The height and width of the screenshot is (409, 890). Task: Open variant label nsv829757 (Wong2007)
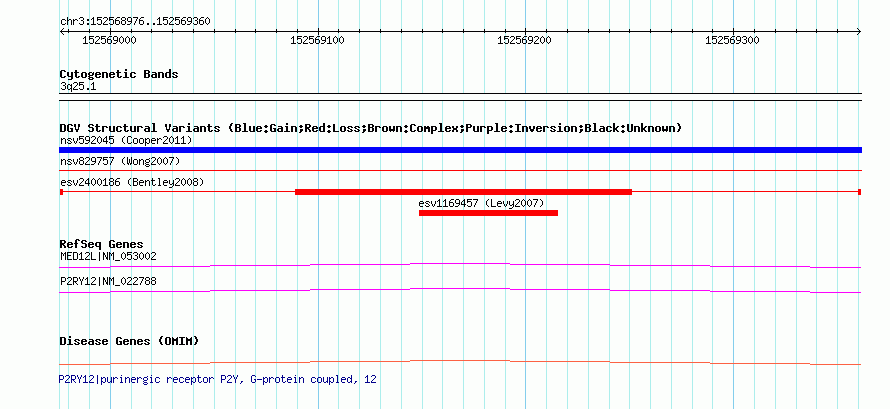[x=120, y=162]
